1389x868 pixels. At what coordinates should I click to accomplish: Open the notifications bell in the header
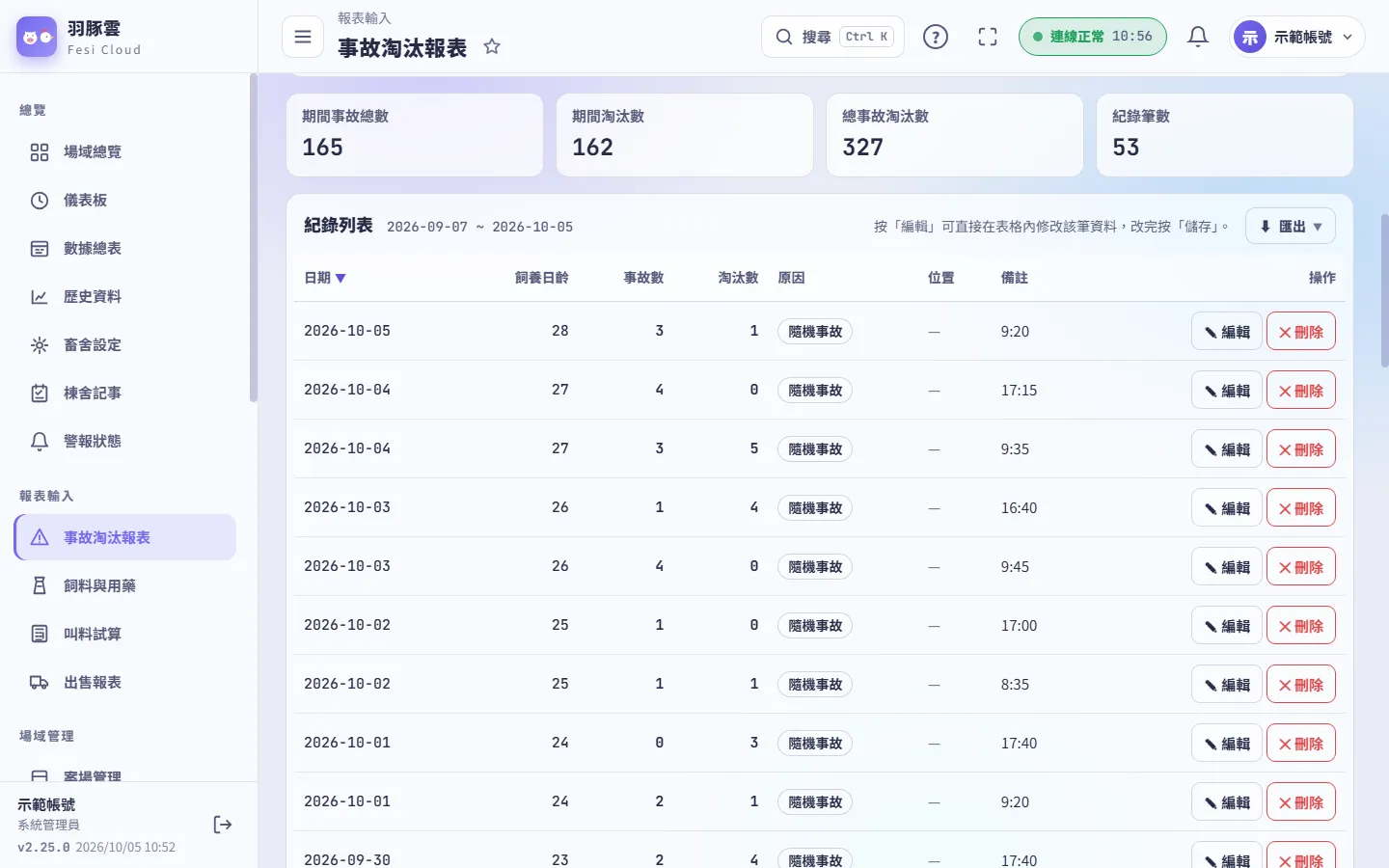click(x=1198, y=37)
